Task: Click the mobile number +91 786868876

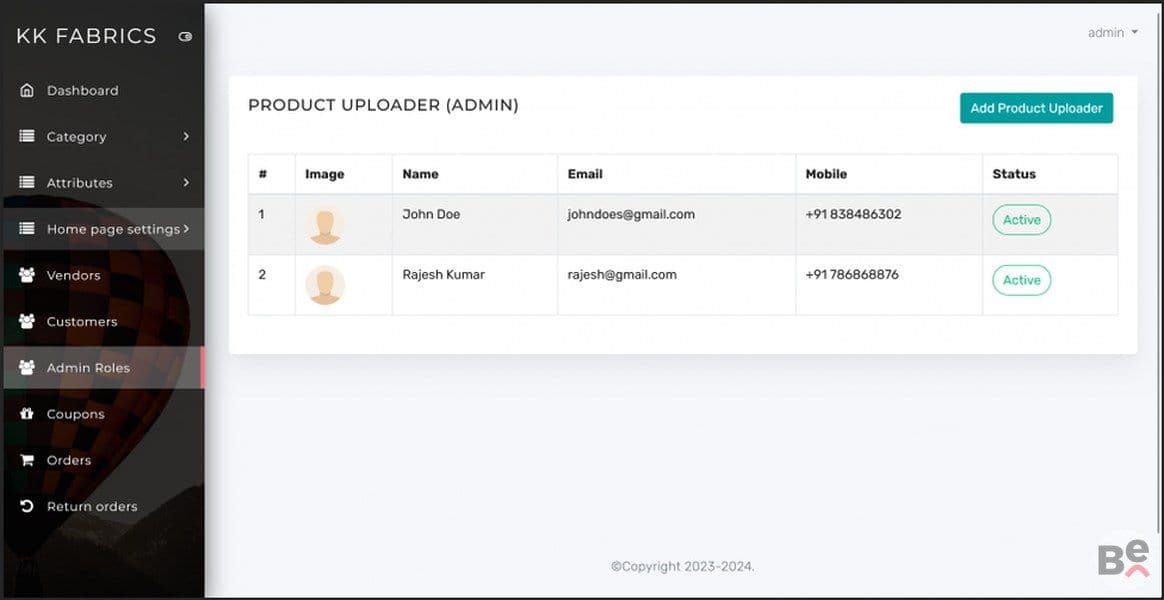Action: point(851,275)
